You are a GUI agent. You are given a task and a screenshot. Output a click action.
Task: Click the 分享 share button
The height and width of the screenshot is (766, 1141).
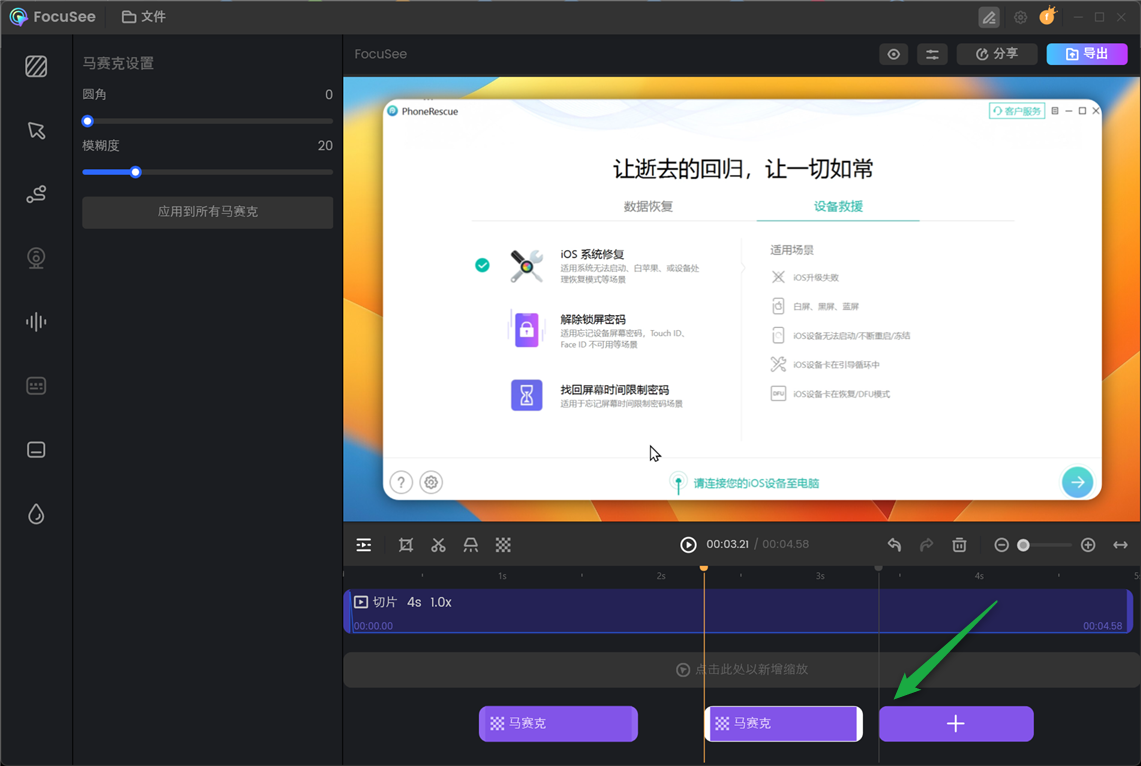[x=996, y=54]
